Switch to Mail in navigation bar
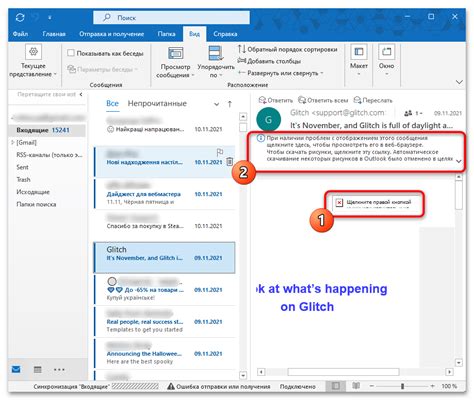This screenshot has height=400, width=474. [x=16, y=369]
